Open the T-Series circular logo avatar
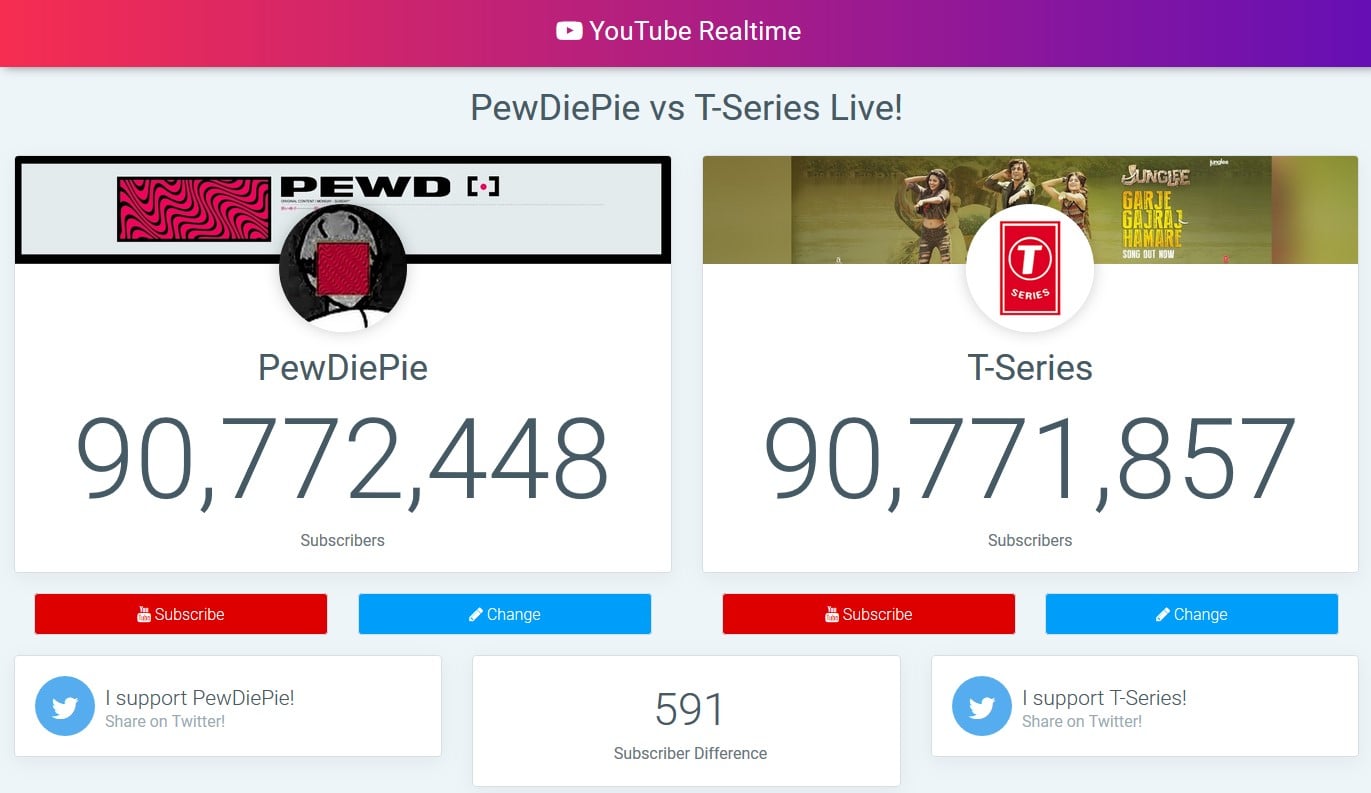The height and width of the screenshot is (793, 1371). pos(1030,267)
